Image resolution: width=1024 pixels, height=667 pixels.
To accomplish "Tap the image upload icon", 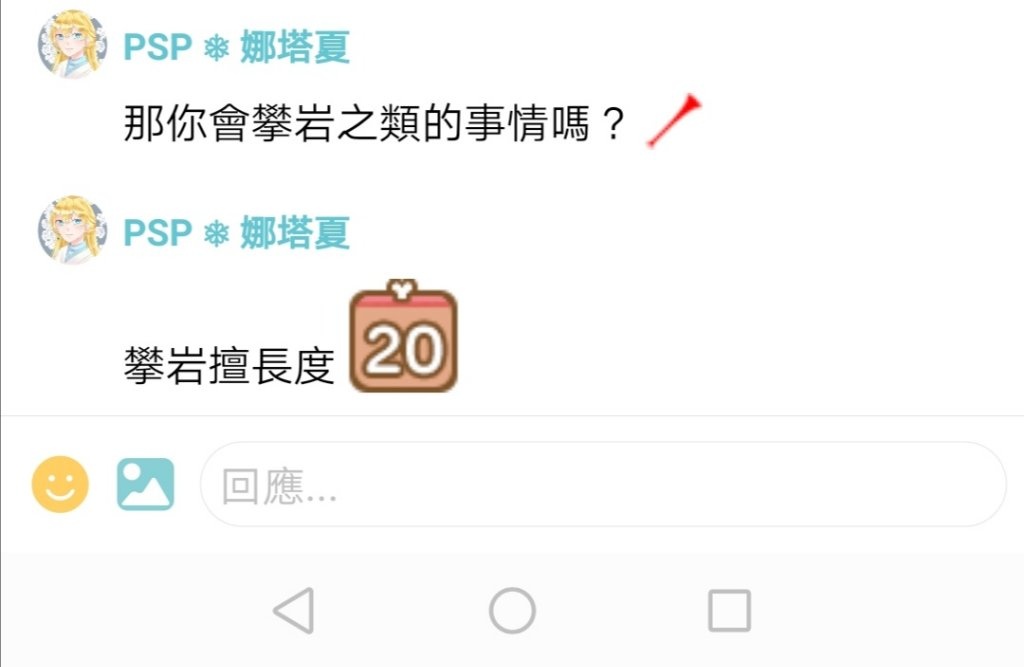I will pos(146,484).
